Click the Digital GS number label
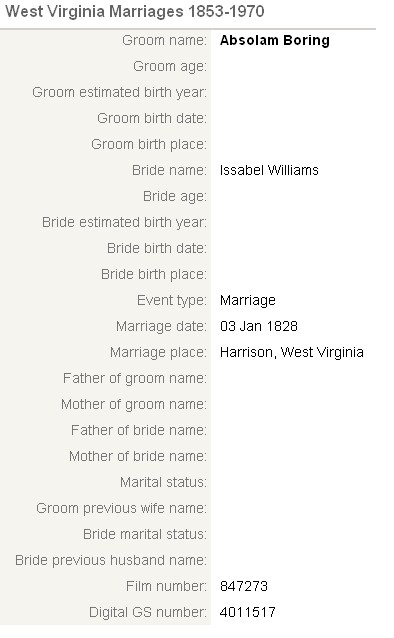This screenshot has width=394, height=638. point(148,612)
